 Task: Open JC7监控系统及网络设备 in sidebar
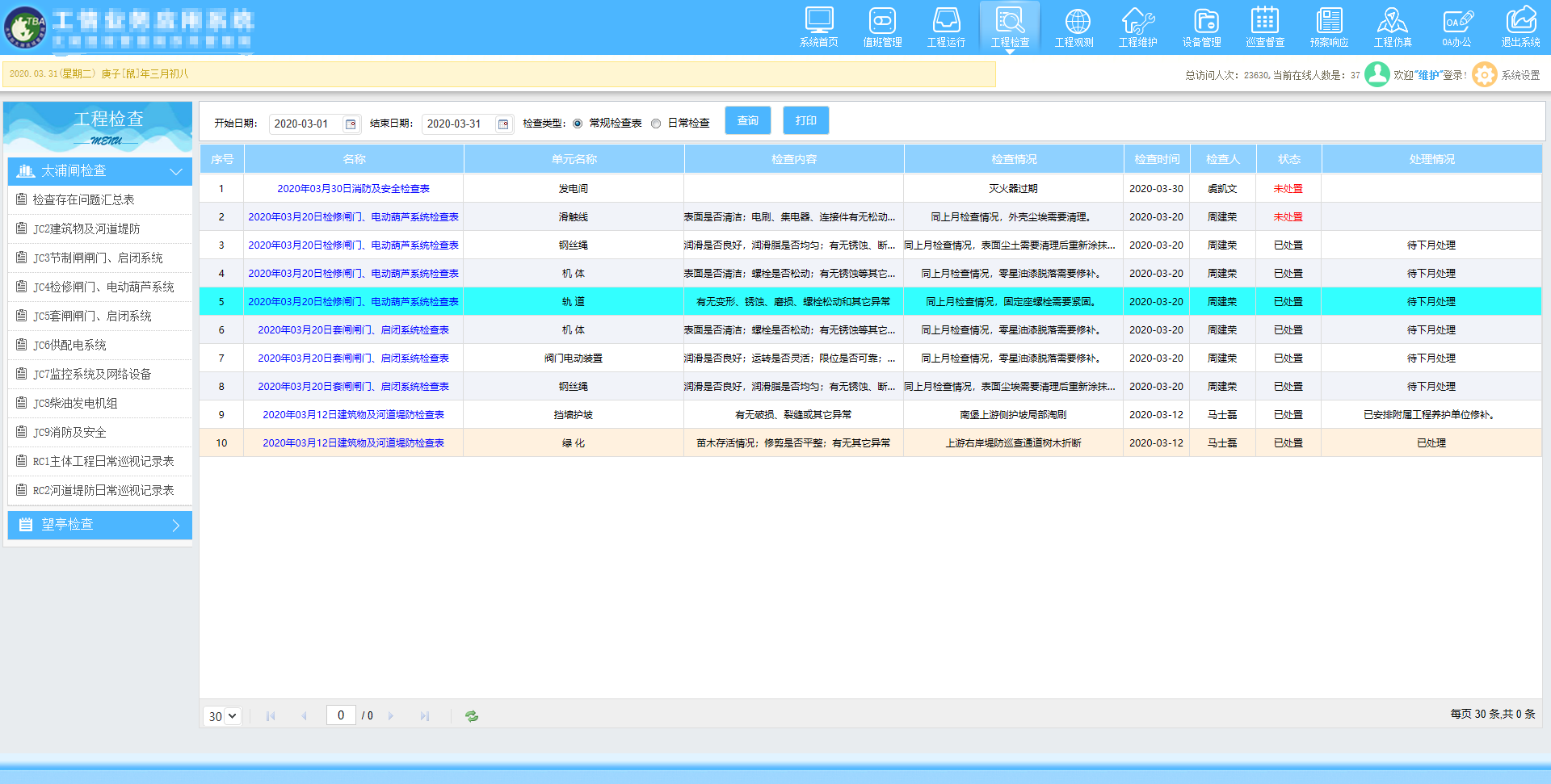(100, 374)
